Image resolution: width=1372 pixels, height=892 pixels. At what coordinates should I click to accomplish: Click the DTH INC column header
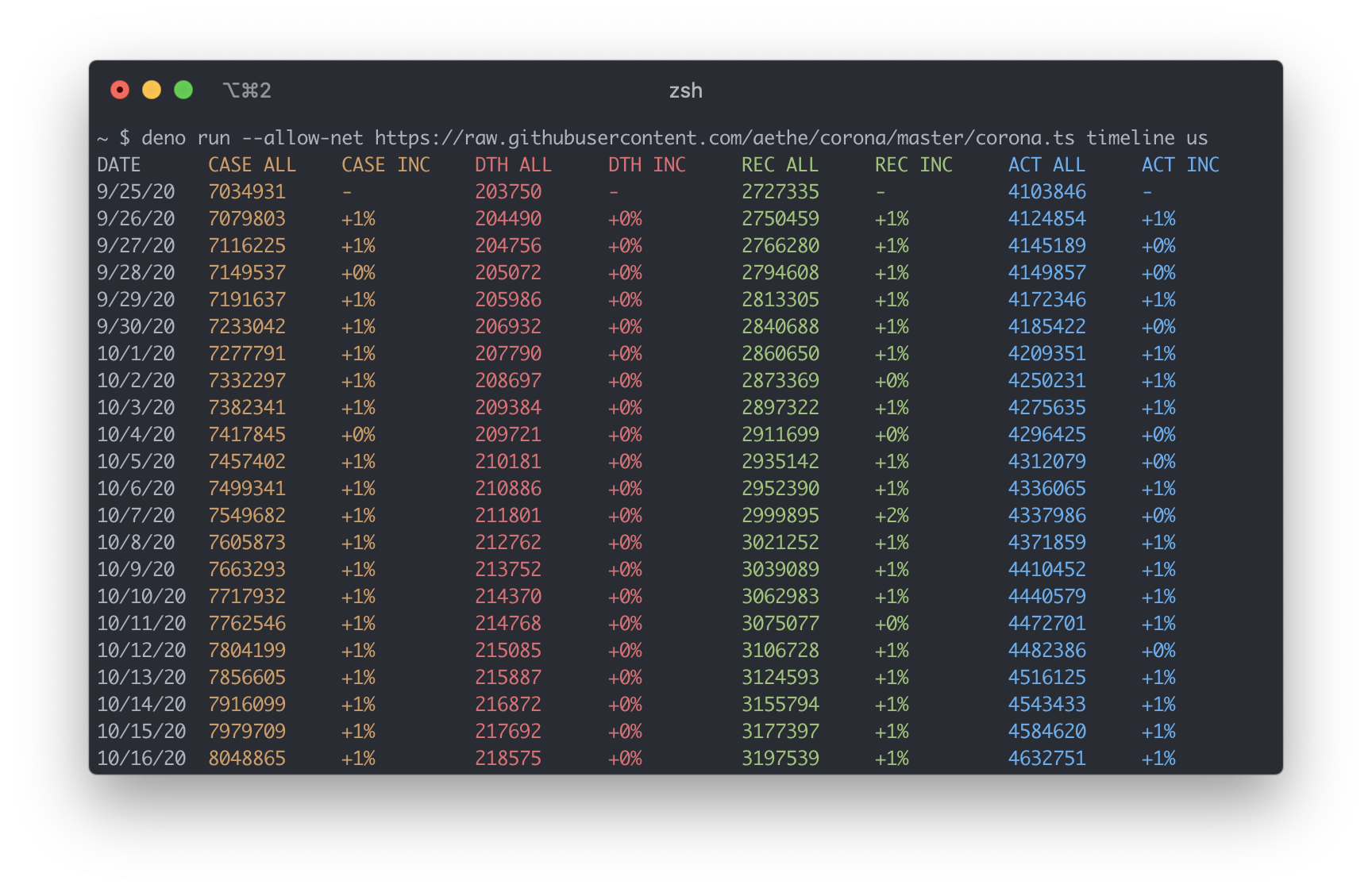pyautogui.click(x=647, y=165)
